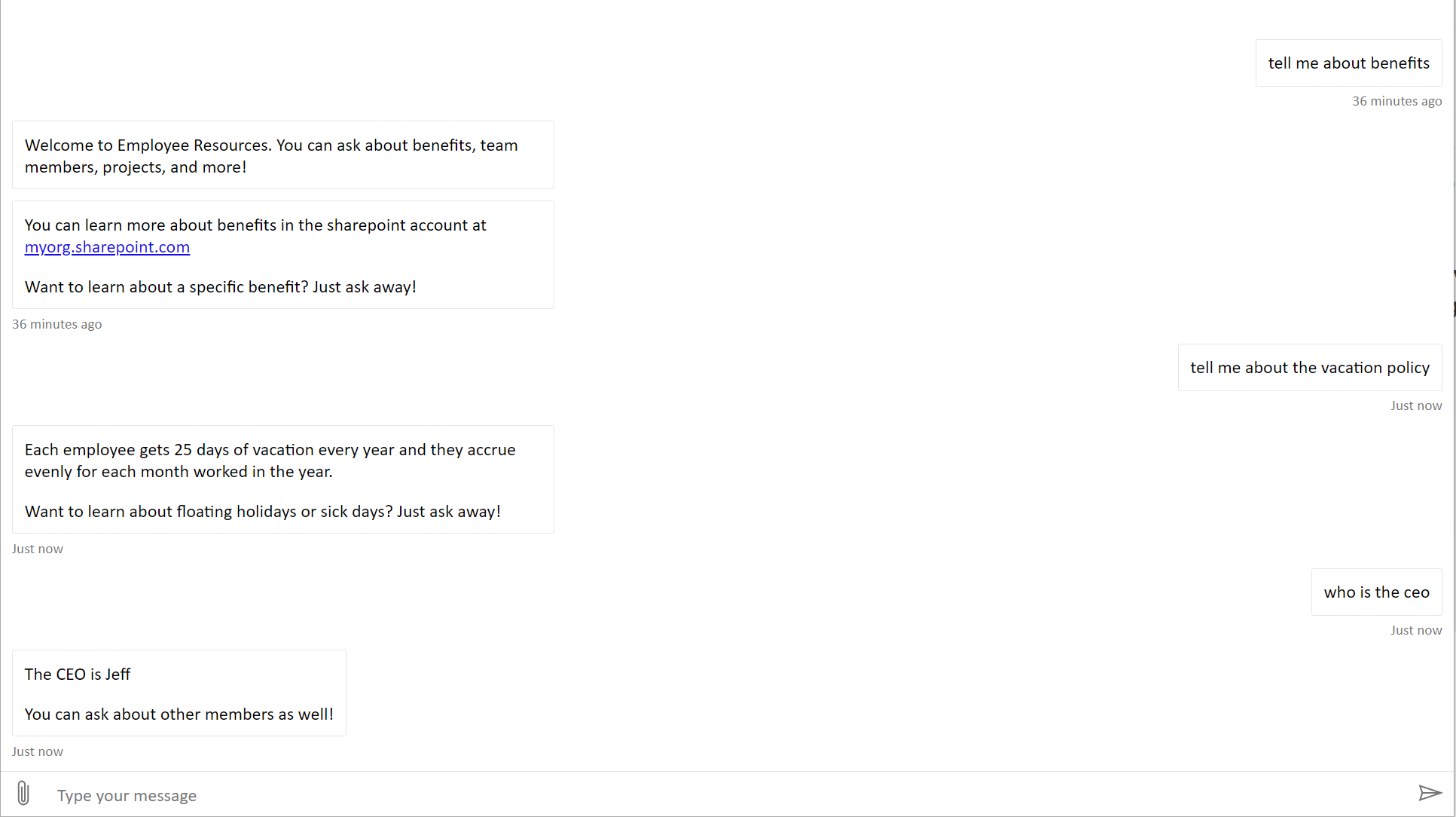Select the 'tell me about benefits' bubble
Screen dimensions: 1456x817
[1348, 63]
